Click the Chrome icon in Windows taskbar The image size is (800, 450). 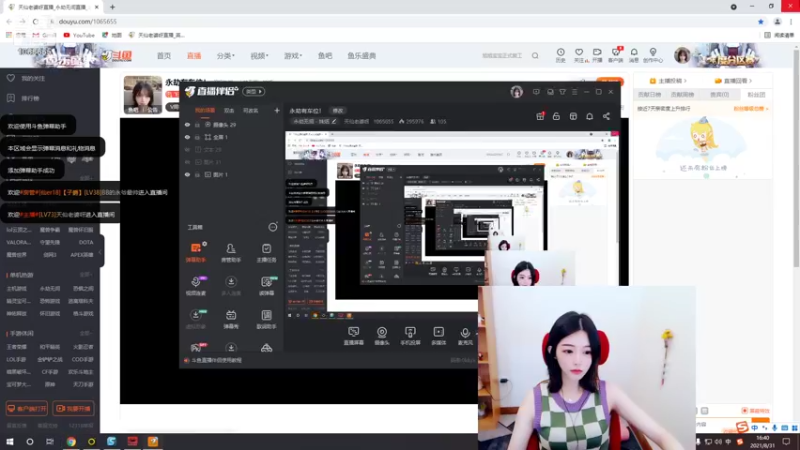coord(71,441)
